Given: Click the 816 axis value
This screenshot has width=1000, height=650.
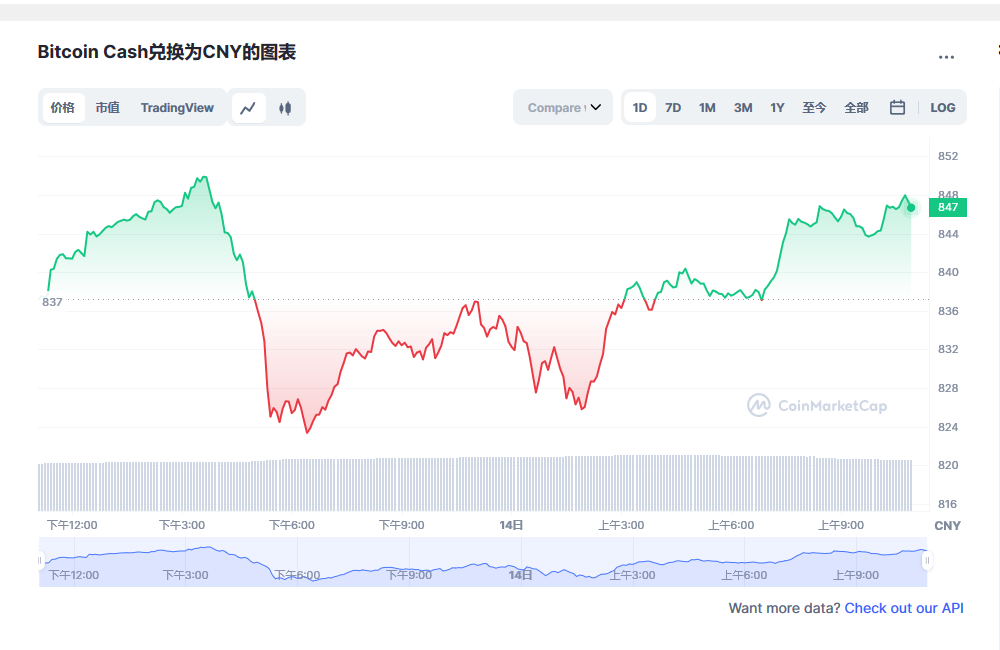Looking at the screenshot, I should coord(948,505).
